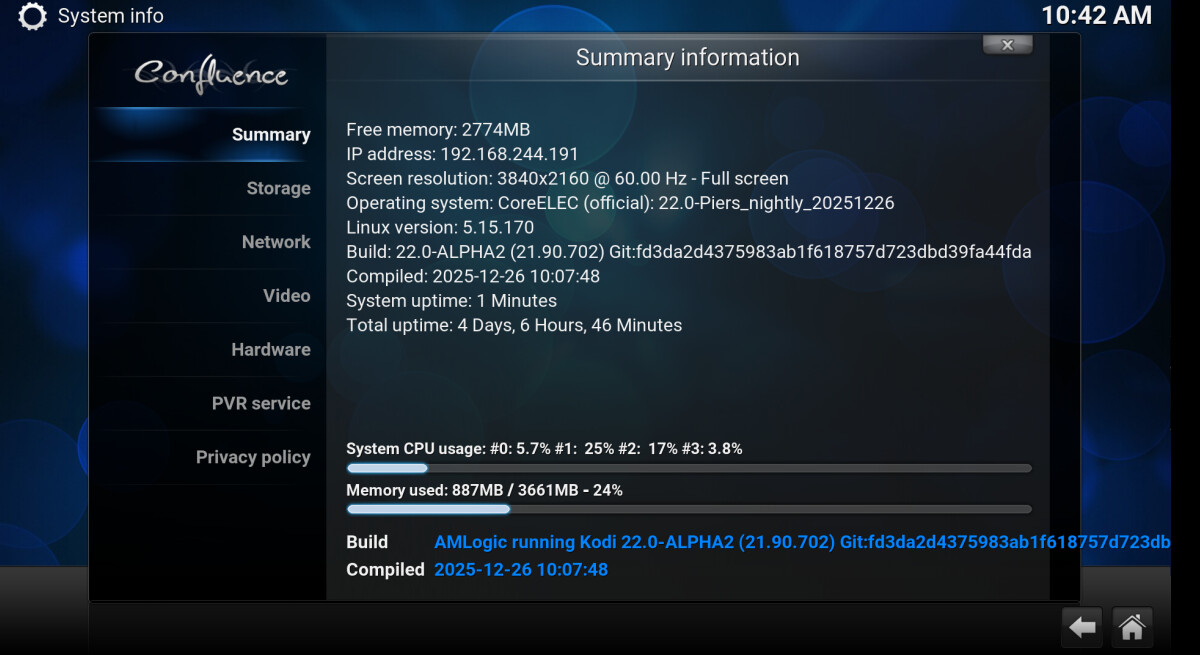Go to the home screen icon
The width and height of the screenshot is (1200, 655).
coord(1132,627)
